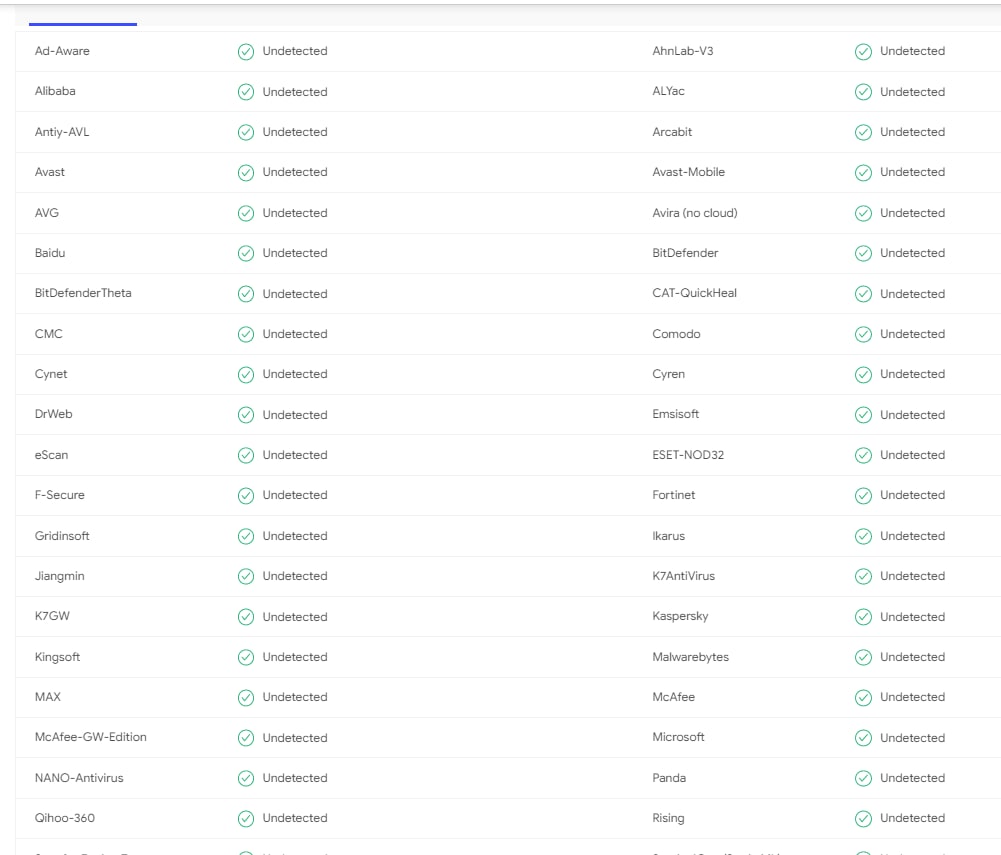Viewport: 1001px width, 855px height.
Task: Click Undetected result next to Panda
Action: pos(912,778)
